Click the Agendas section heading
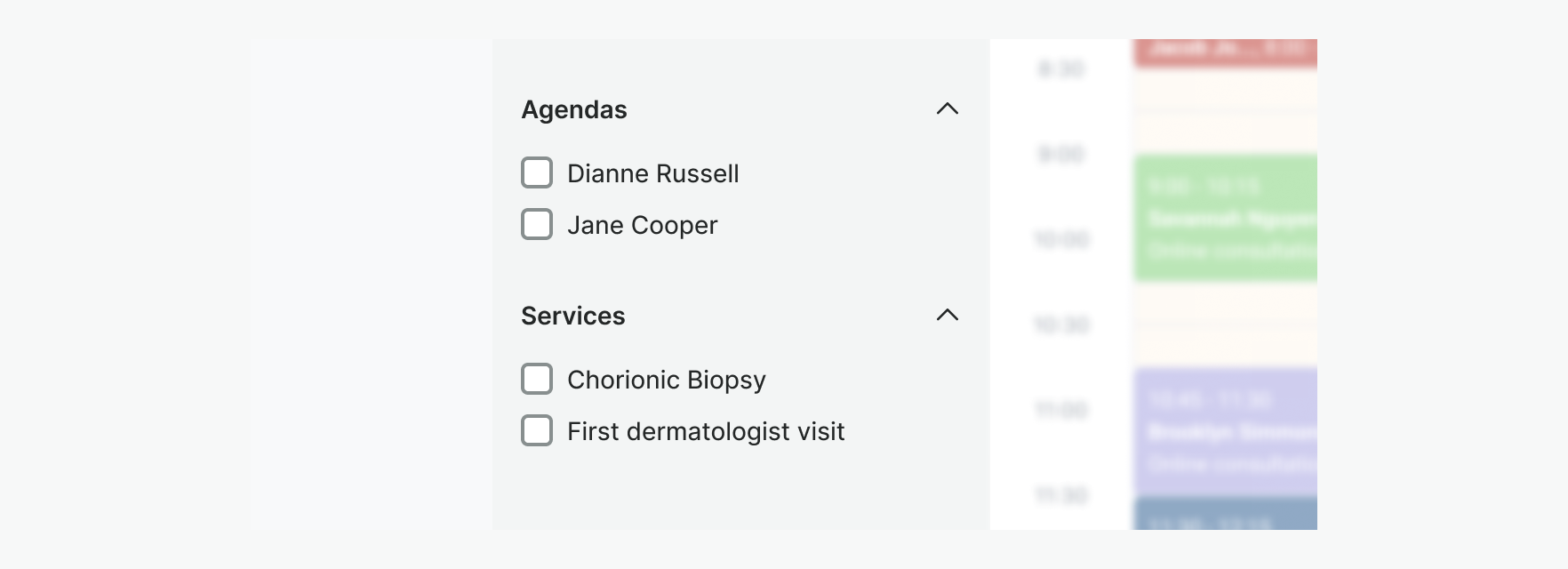The image size is (1568, 569). [574, 109]
